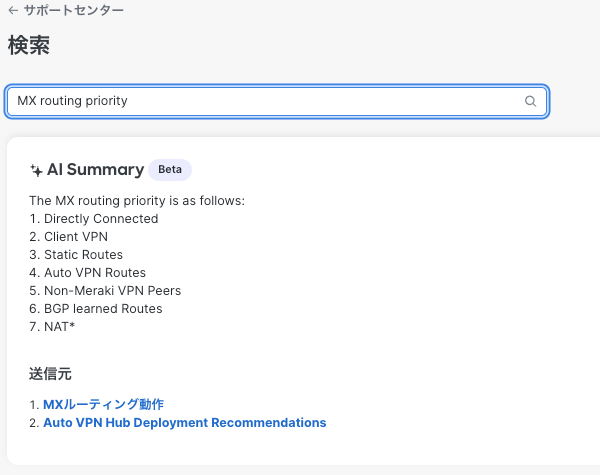Click the Client VPN list item

(x=76, y=237)
